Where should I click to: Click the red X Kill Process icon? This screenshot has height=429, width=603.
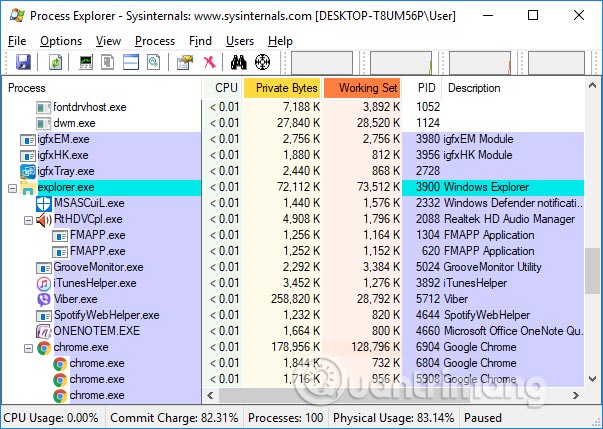click(x=210, y=62)
